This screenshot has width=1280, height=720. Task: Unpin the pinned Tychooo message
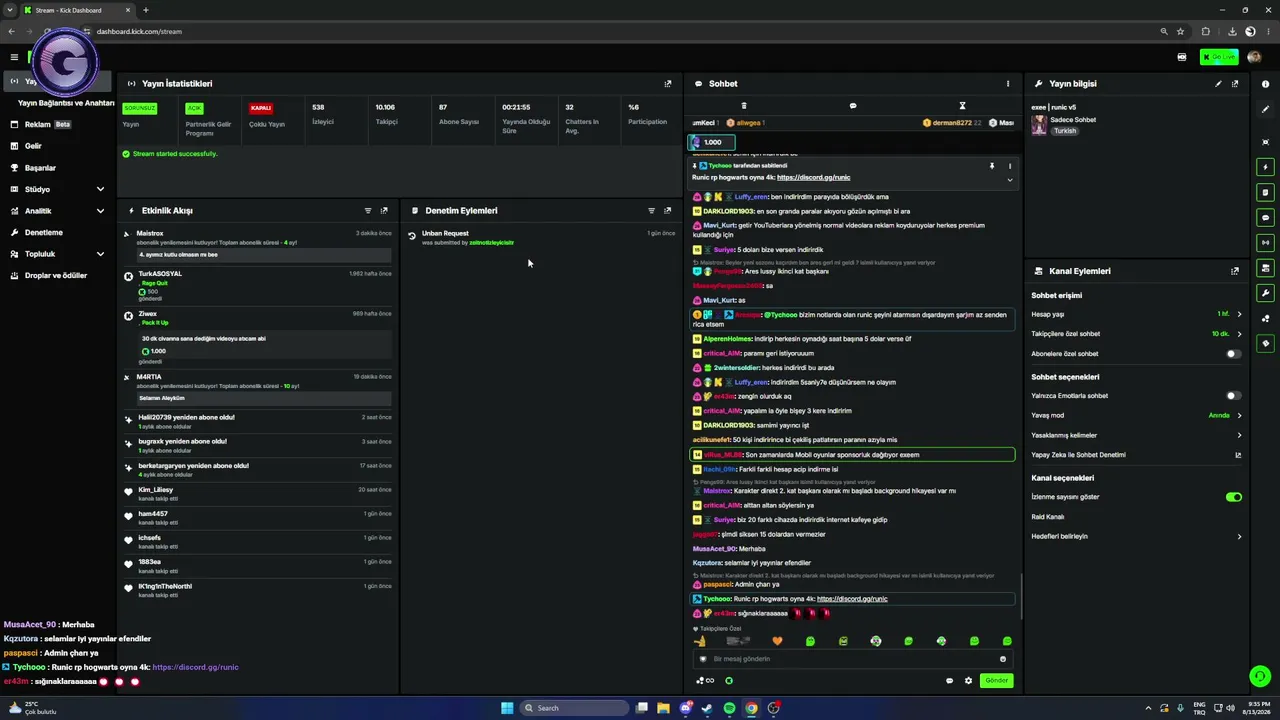992,166
